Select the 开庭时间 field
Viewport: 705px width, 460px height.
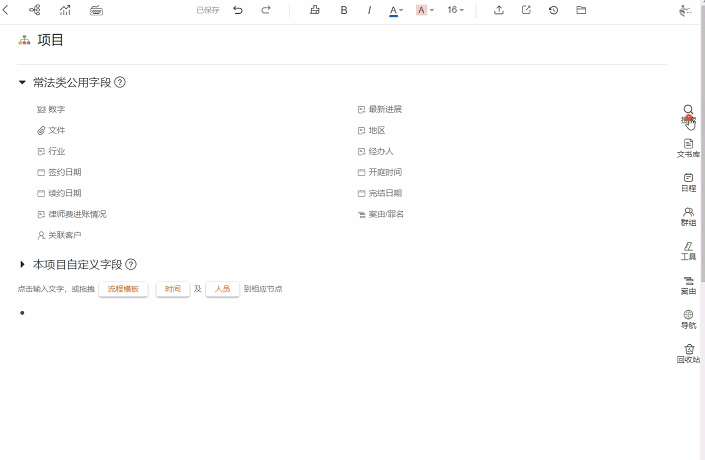click(x=380, y=172)
